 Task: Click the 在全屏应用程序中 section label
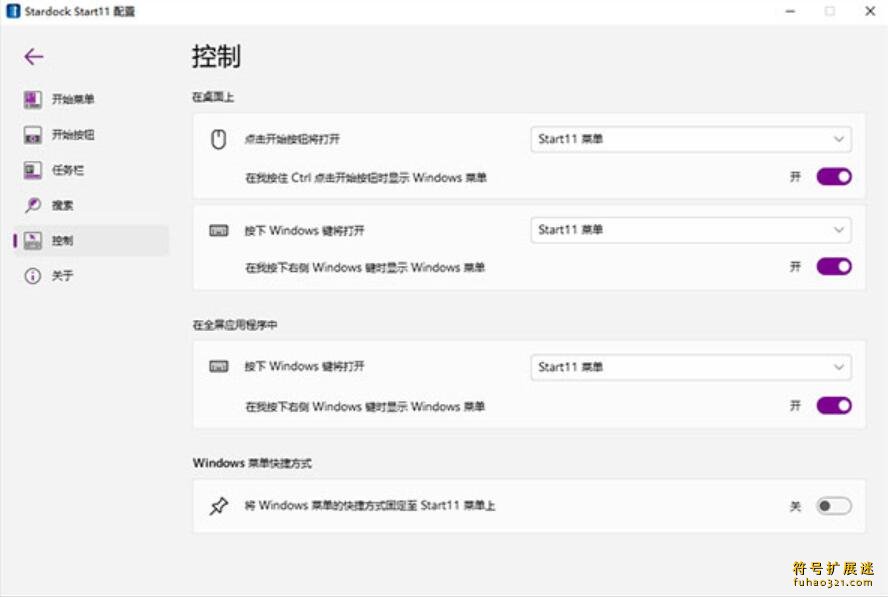click(x=235, y=325)
